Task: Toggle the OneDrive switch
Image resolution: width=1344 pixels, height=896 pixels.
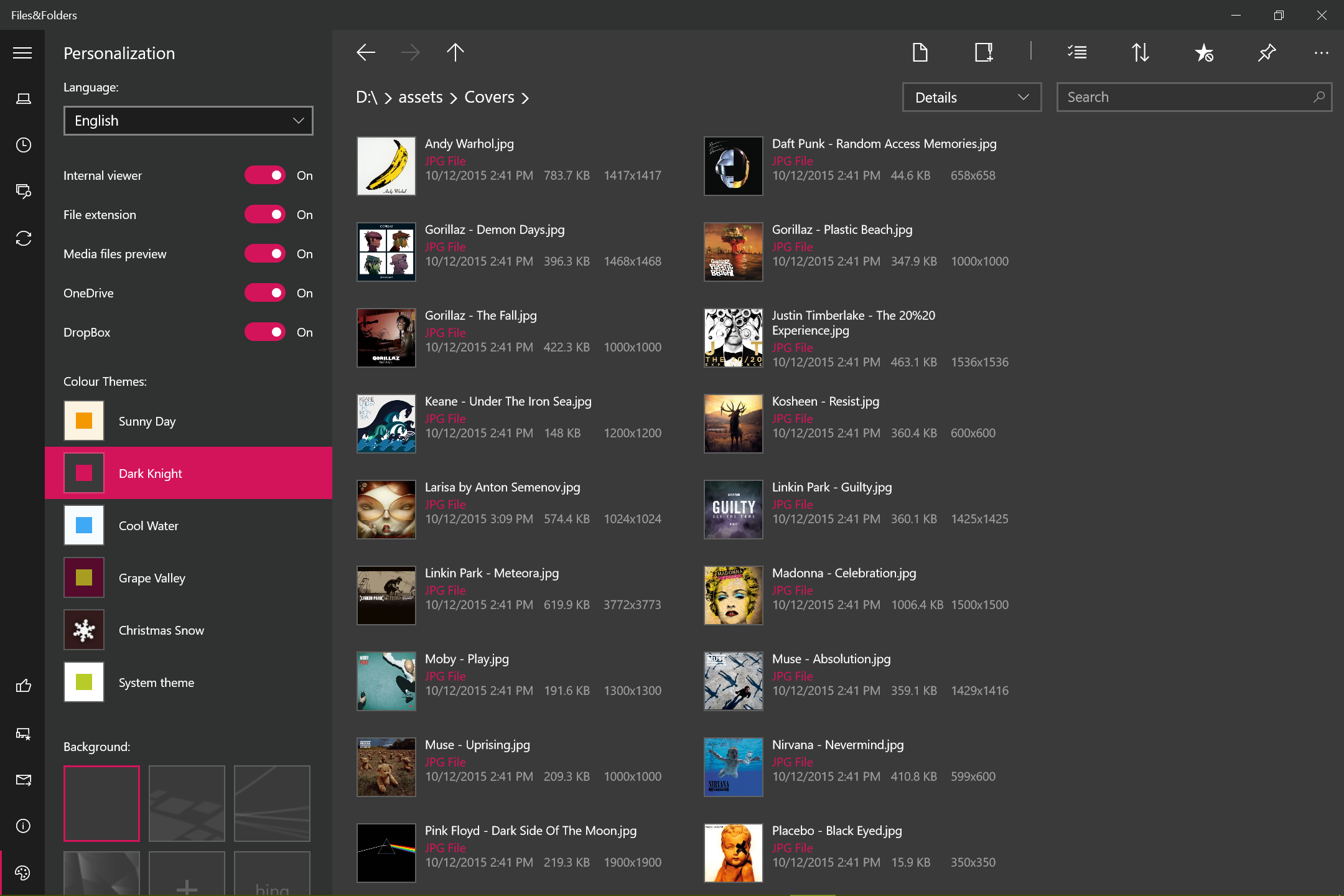Action: pos(266,293)
